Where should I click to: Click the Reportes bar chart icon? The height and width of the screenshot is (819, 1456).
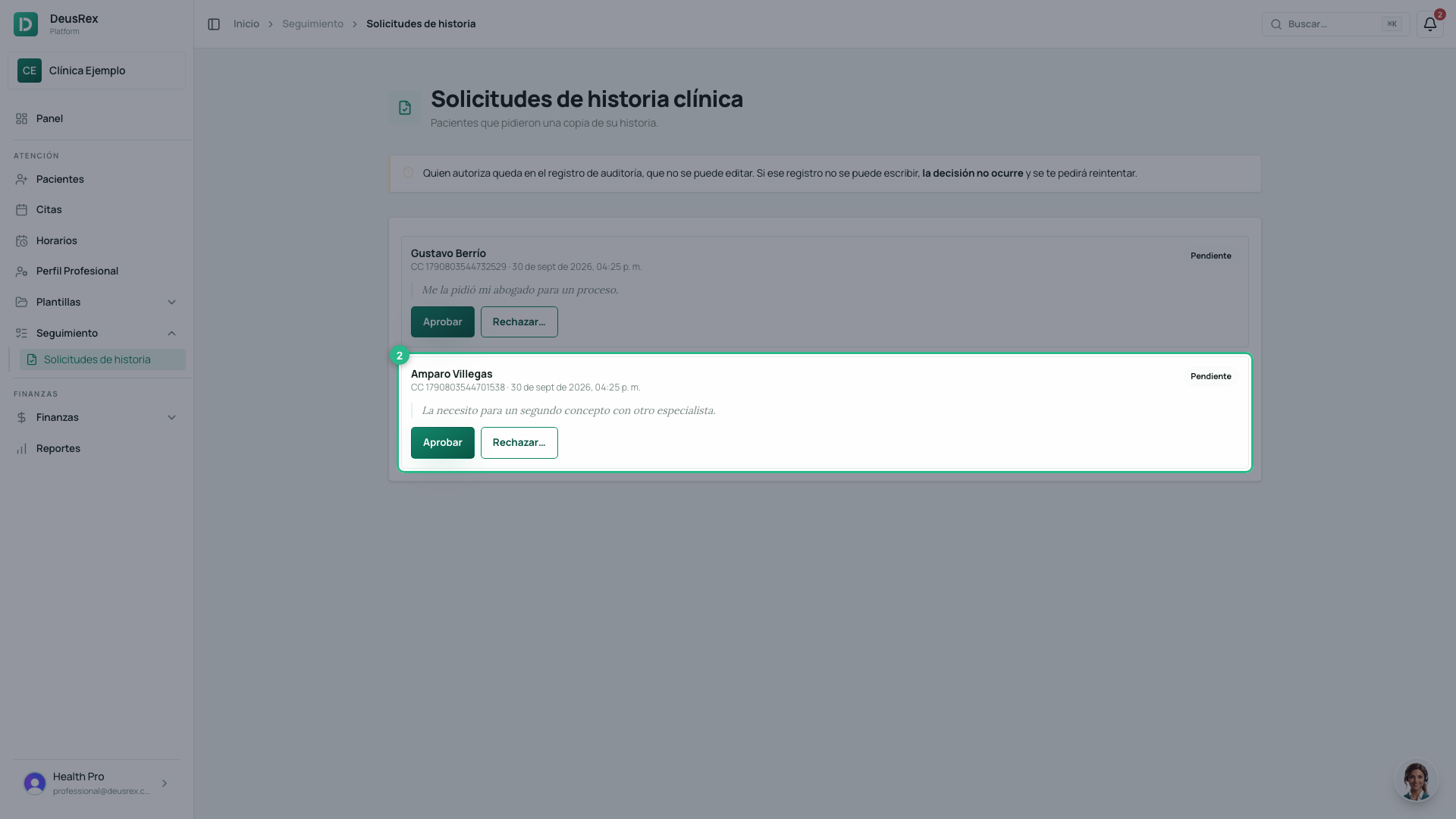tap(21, 449)
